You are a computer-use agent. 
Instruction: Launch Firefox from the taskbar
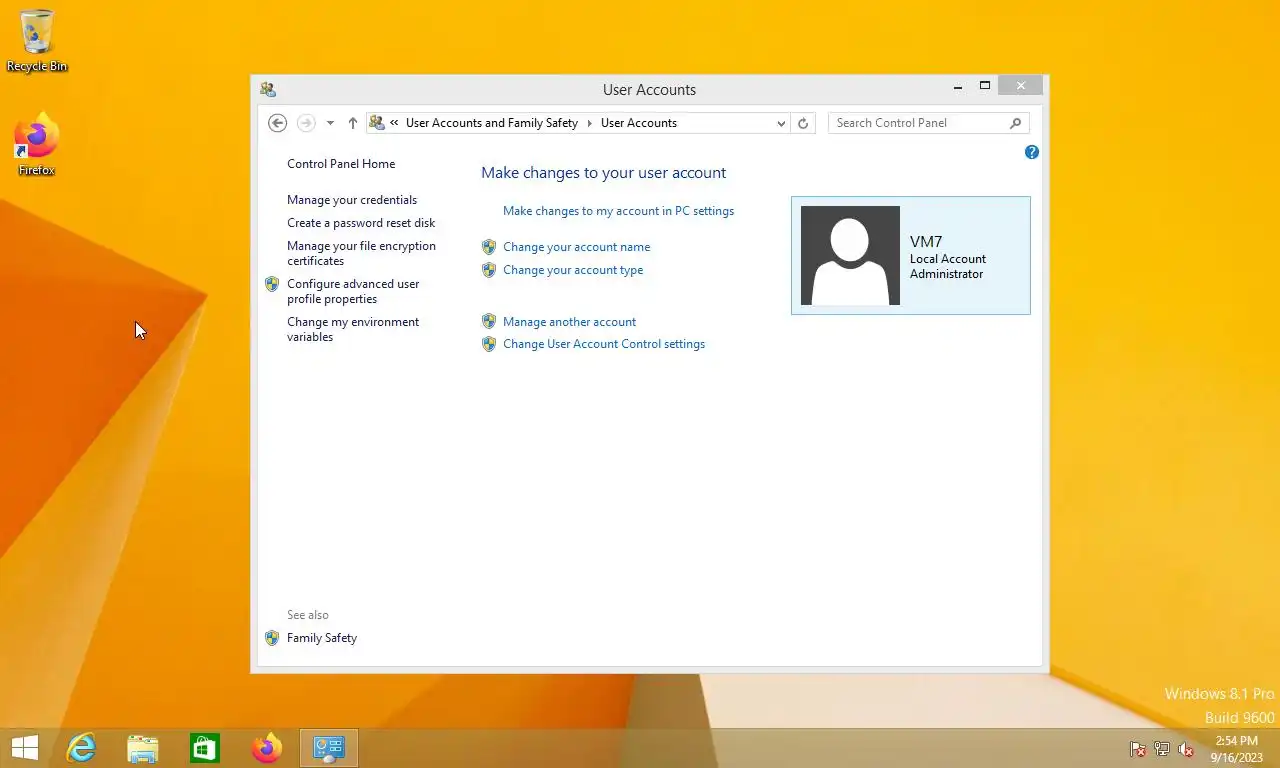coord(267,748)
